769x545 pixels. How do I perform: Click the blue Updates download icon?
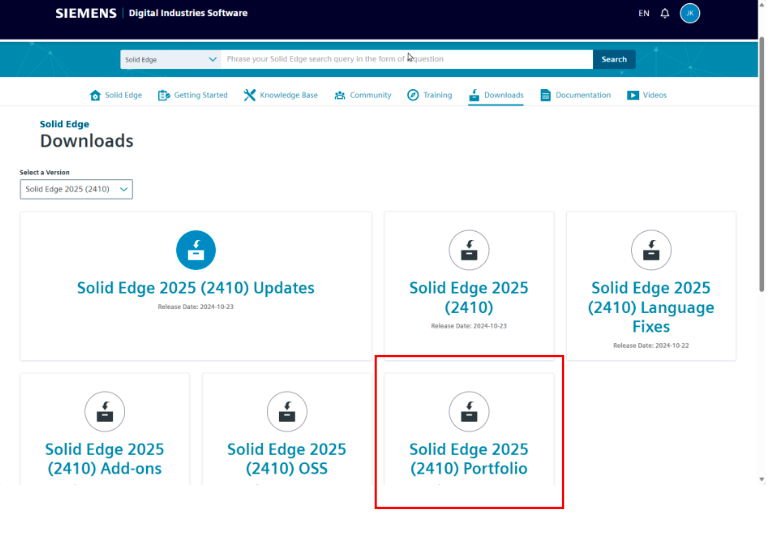(x=196, y=250)
